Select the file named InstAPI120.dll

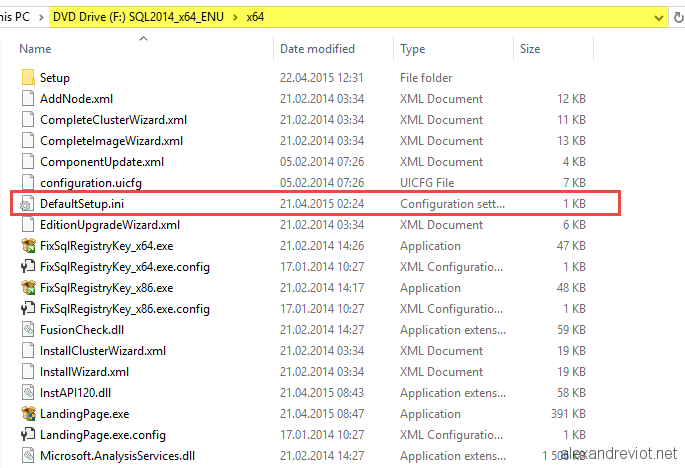click(76, 392)
